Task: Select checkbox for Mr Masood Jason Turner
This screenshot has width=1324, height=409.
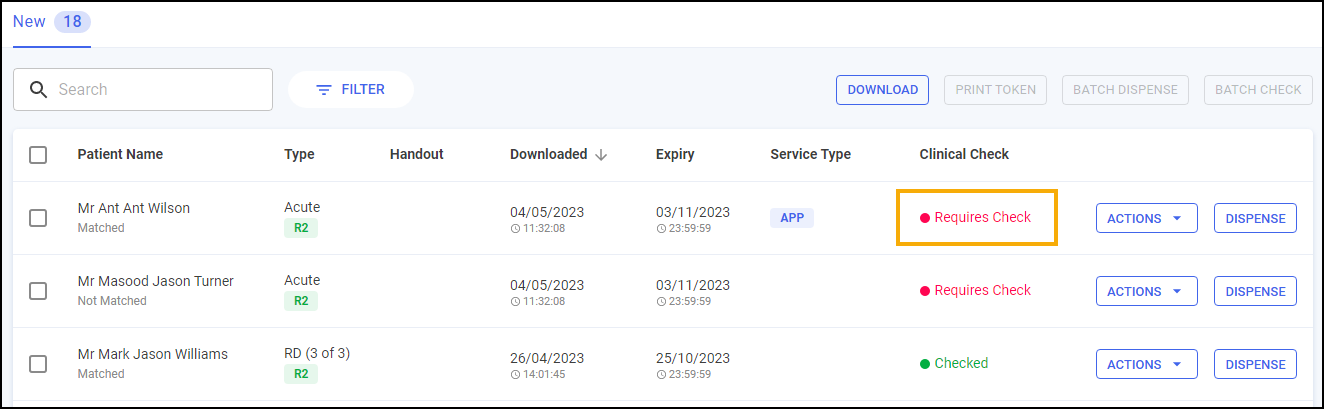Action: pos(38,291)
